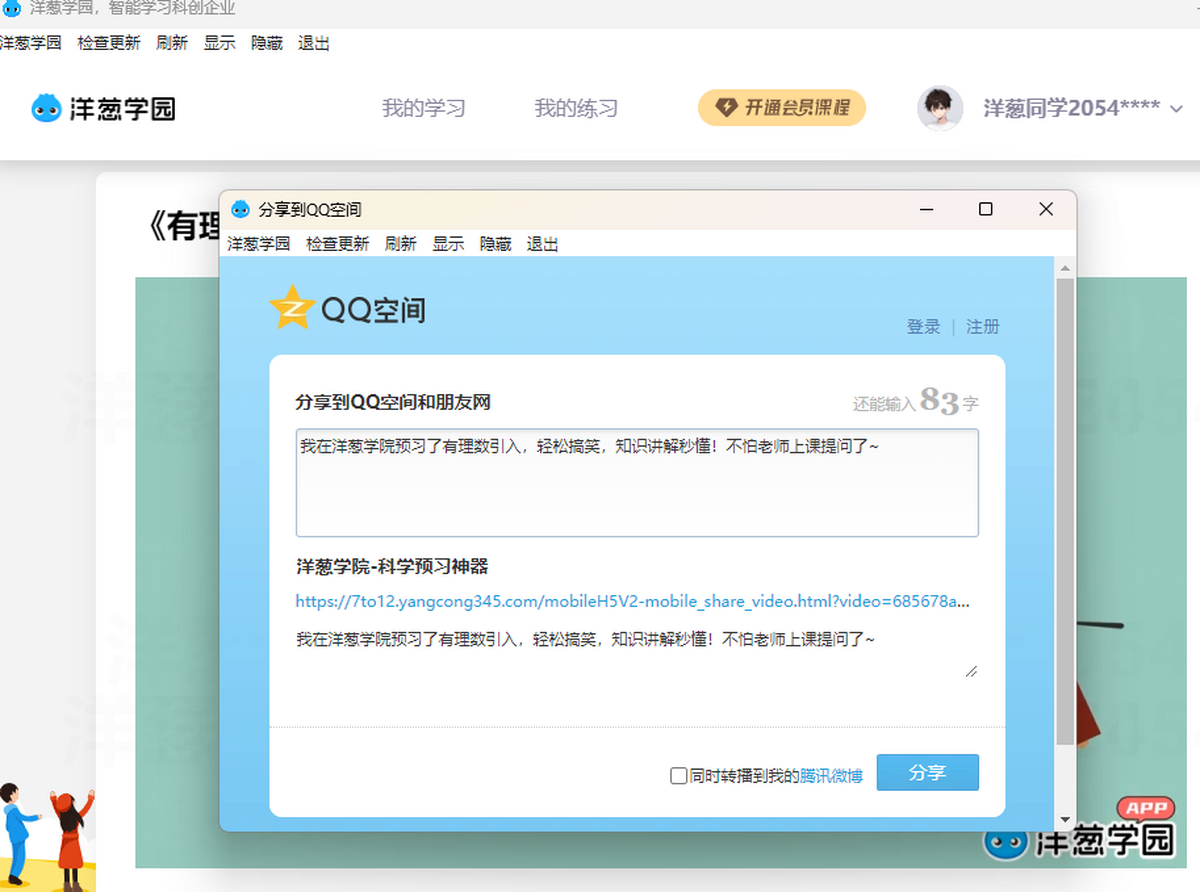Viewport: 1200px width, 892px height.
Task: Click 刷新 in the main window menu bar
Action: [172, 43]
